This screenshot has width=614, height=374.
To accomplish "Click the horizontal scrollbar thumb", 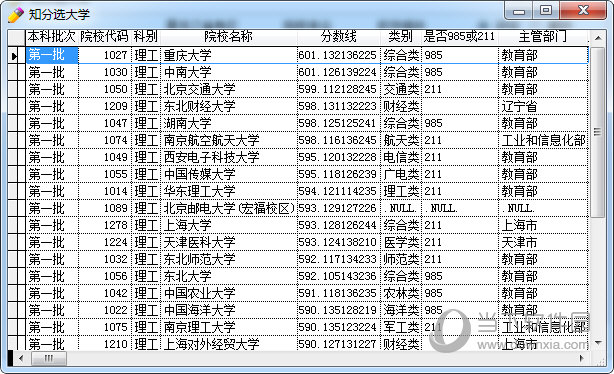I will coord(49,358).
